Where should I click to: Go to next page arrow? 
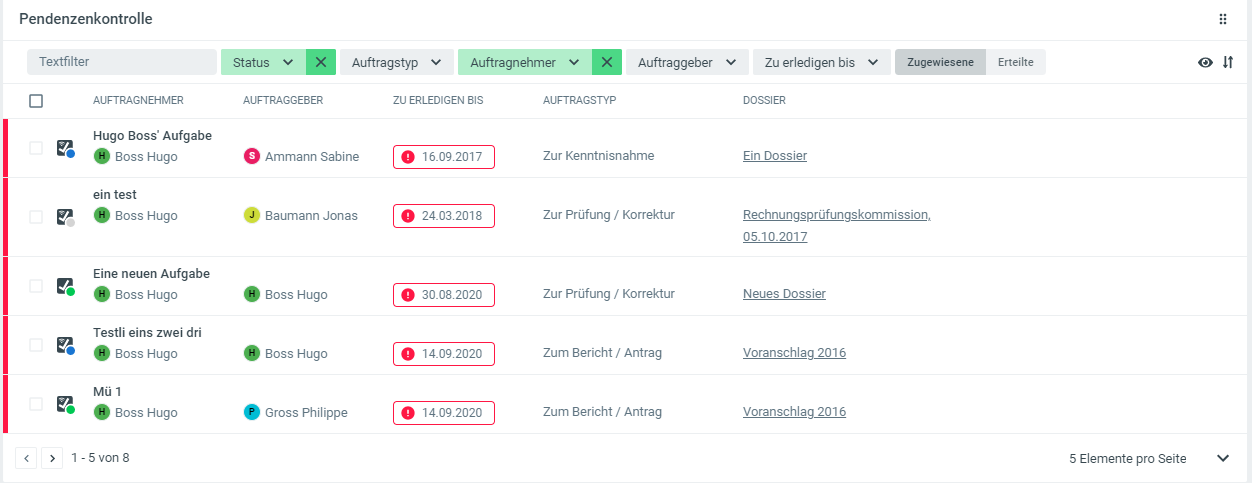[x=52, y=458]
